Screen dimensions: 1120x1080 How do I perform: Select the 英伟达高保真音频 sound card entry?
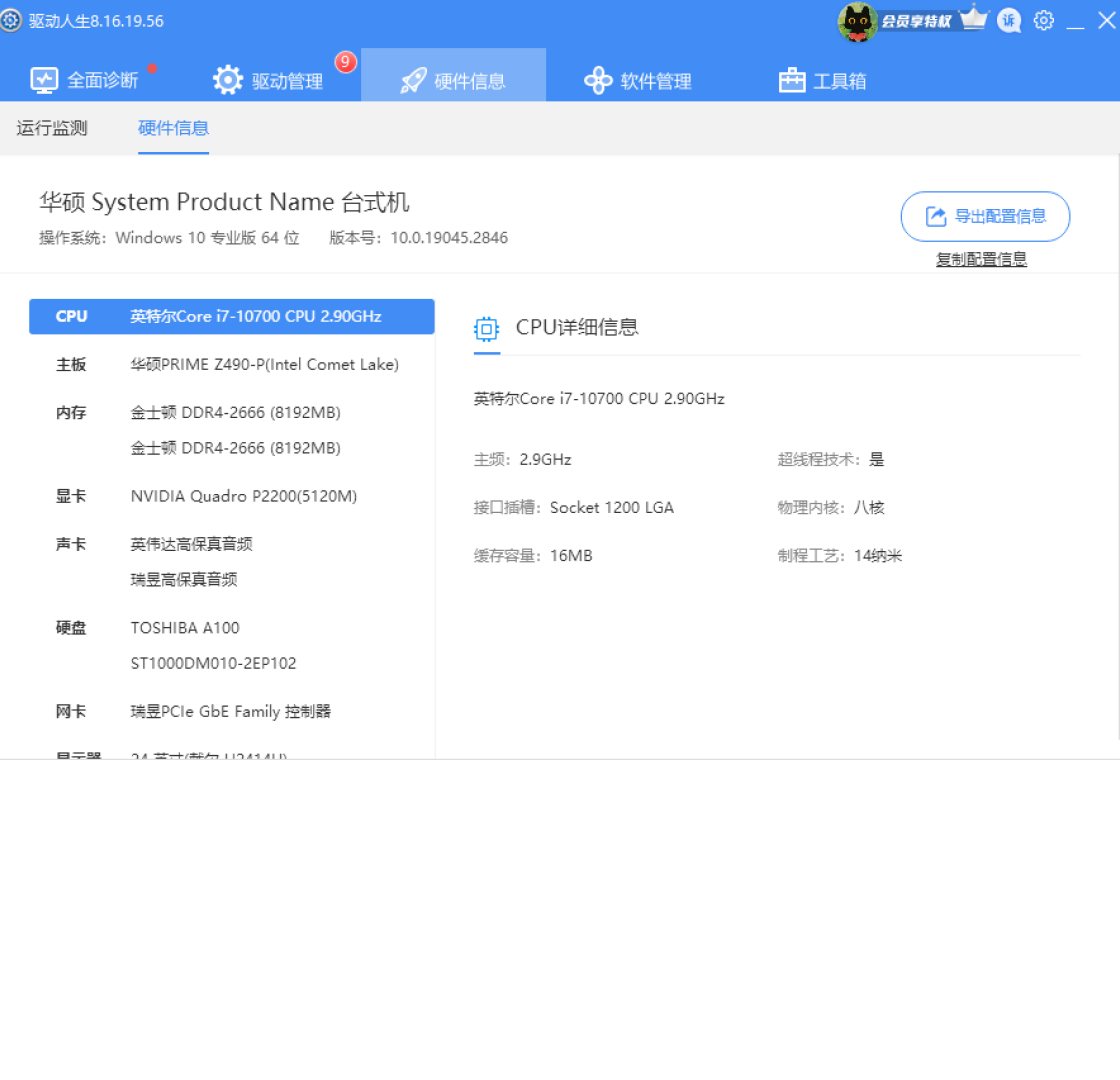pos(191,544)
